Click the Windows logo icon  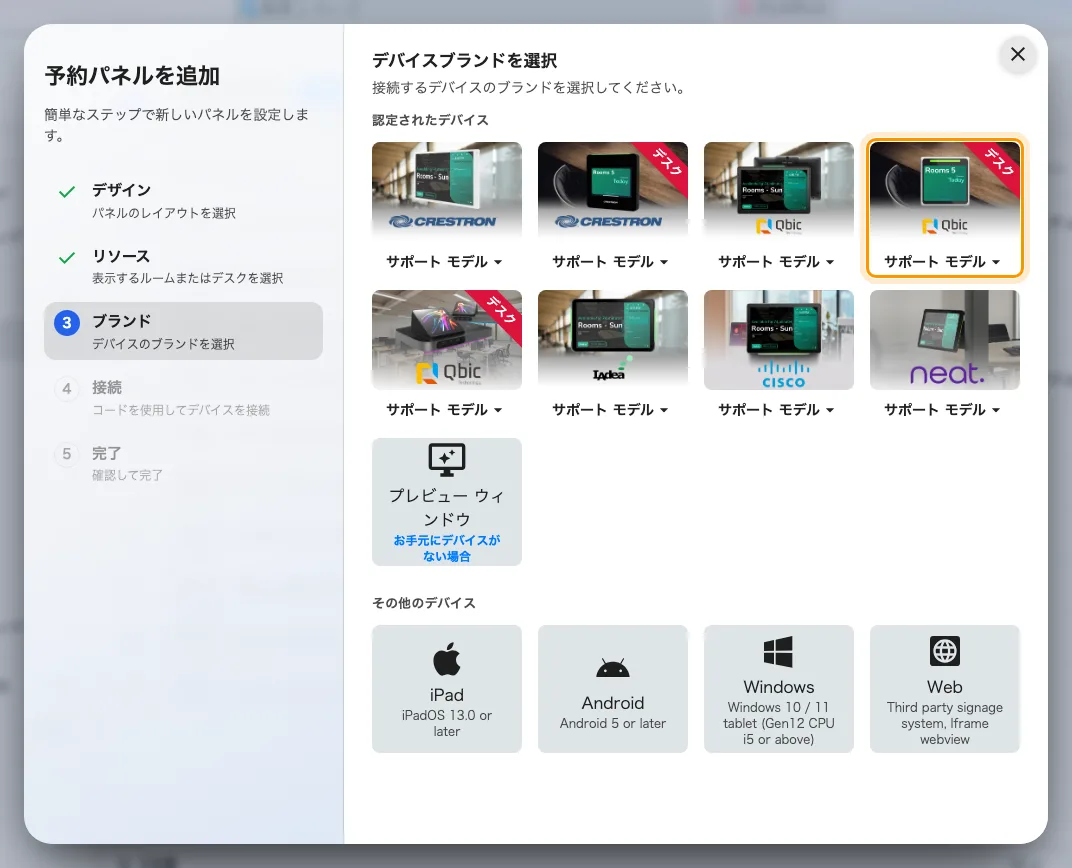[x=779, y=652]
